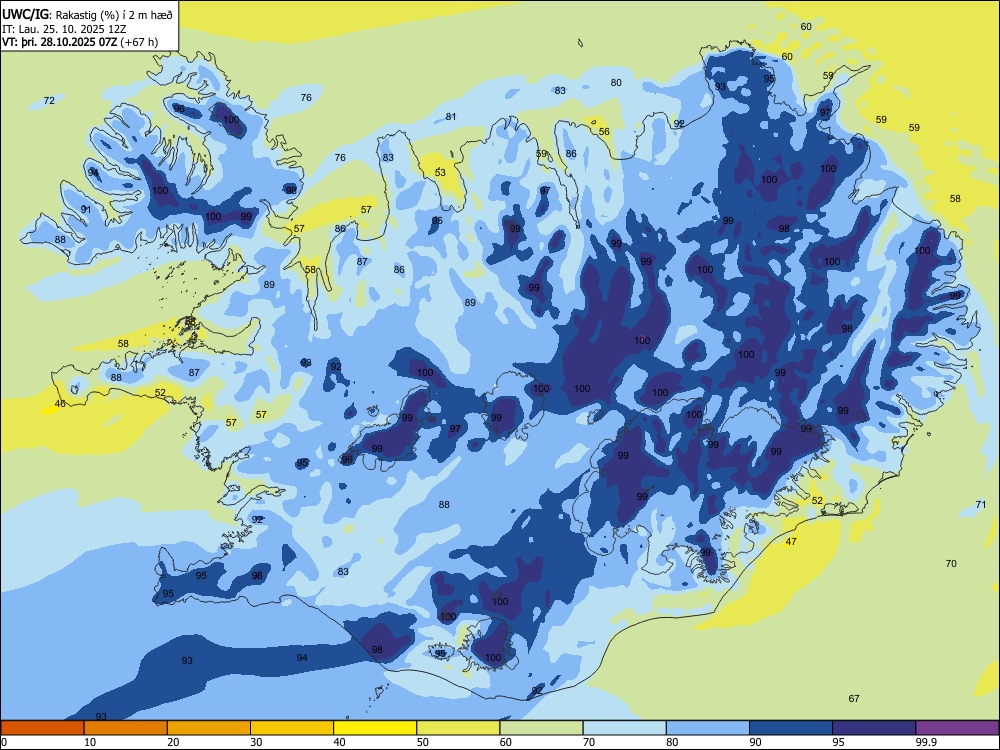Click the map value '81' on the north coast

[451, 117]
